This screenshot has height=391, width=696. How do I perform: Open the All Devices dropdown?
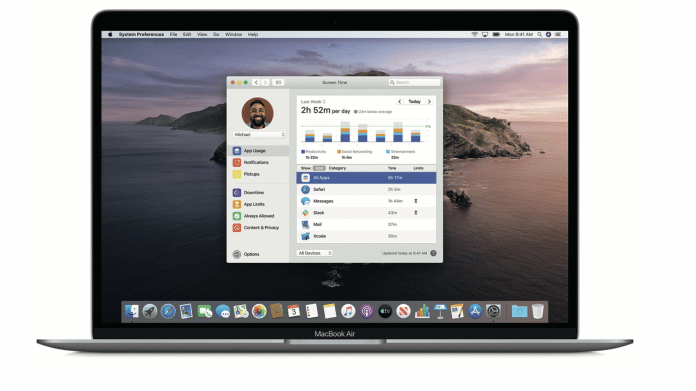pos(315,253)
